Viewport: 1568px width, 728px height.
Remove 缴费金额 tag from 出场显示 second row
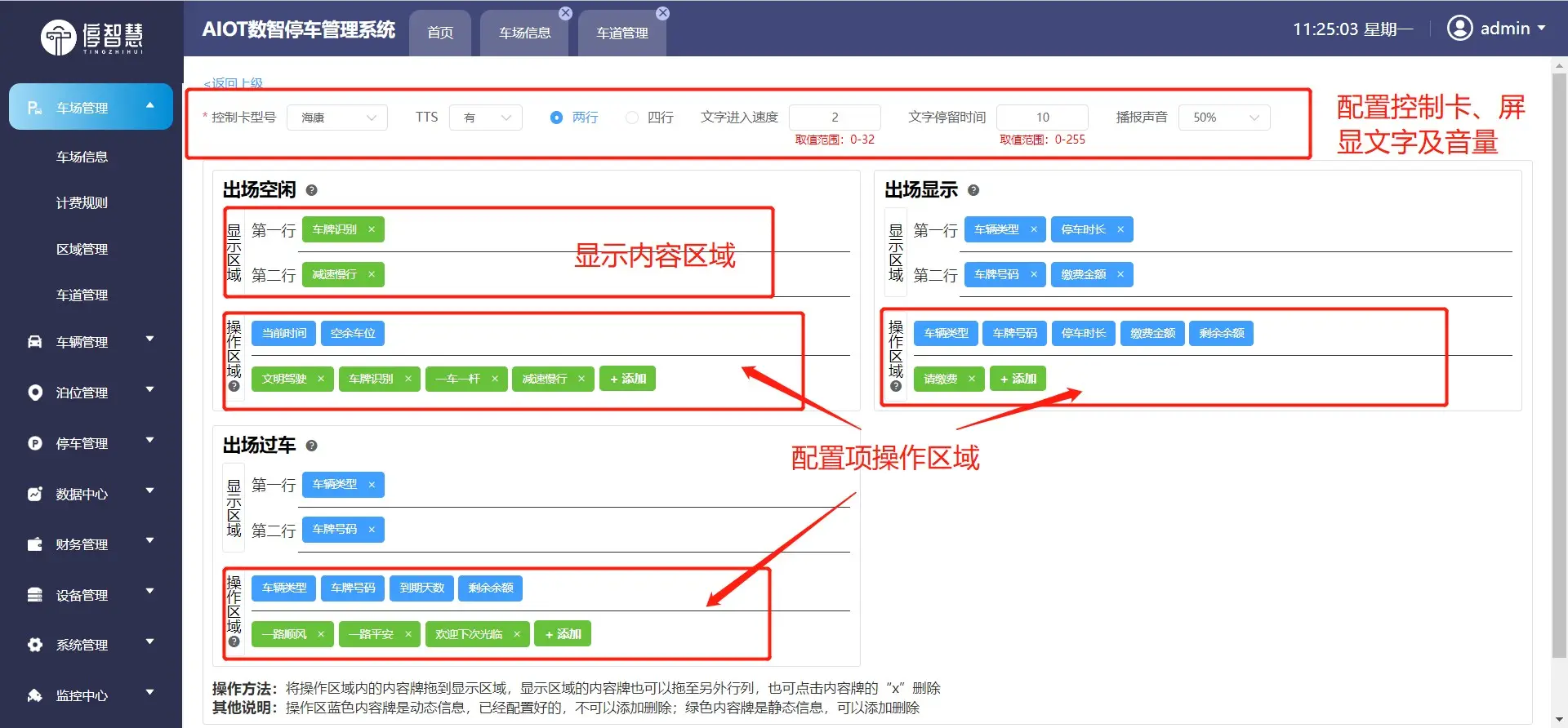click(1120, 274)
